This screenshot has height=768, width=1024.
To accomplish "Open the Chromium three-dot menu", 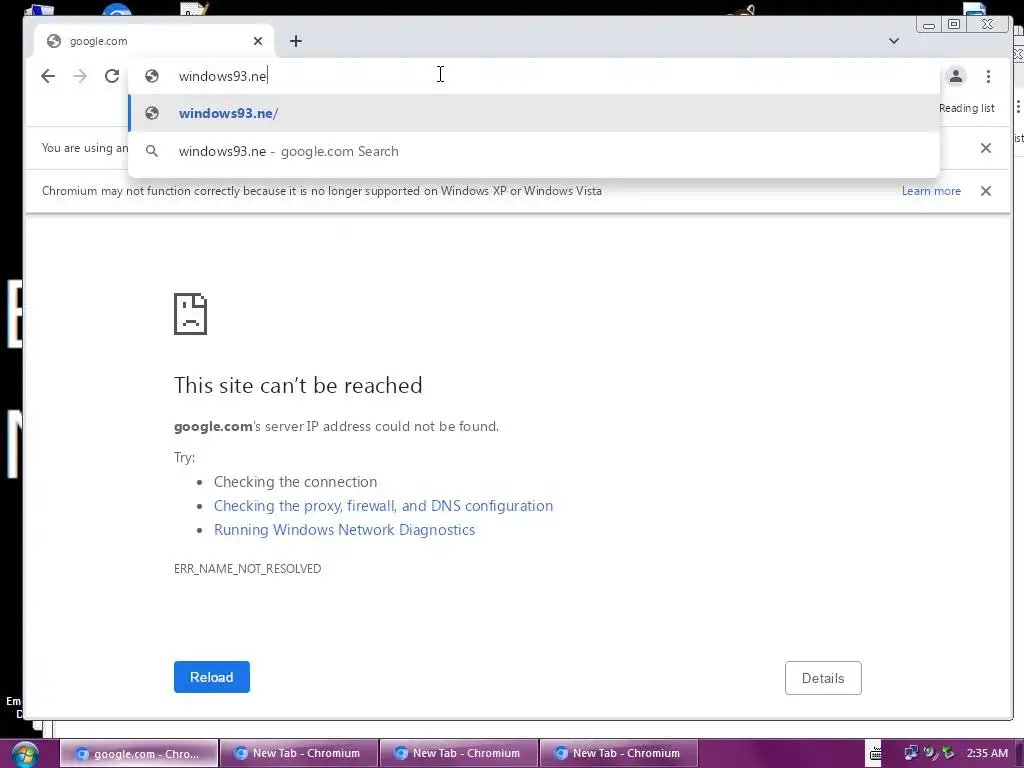I will [x=988, y=76].
